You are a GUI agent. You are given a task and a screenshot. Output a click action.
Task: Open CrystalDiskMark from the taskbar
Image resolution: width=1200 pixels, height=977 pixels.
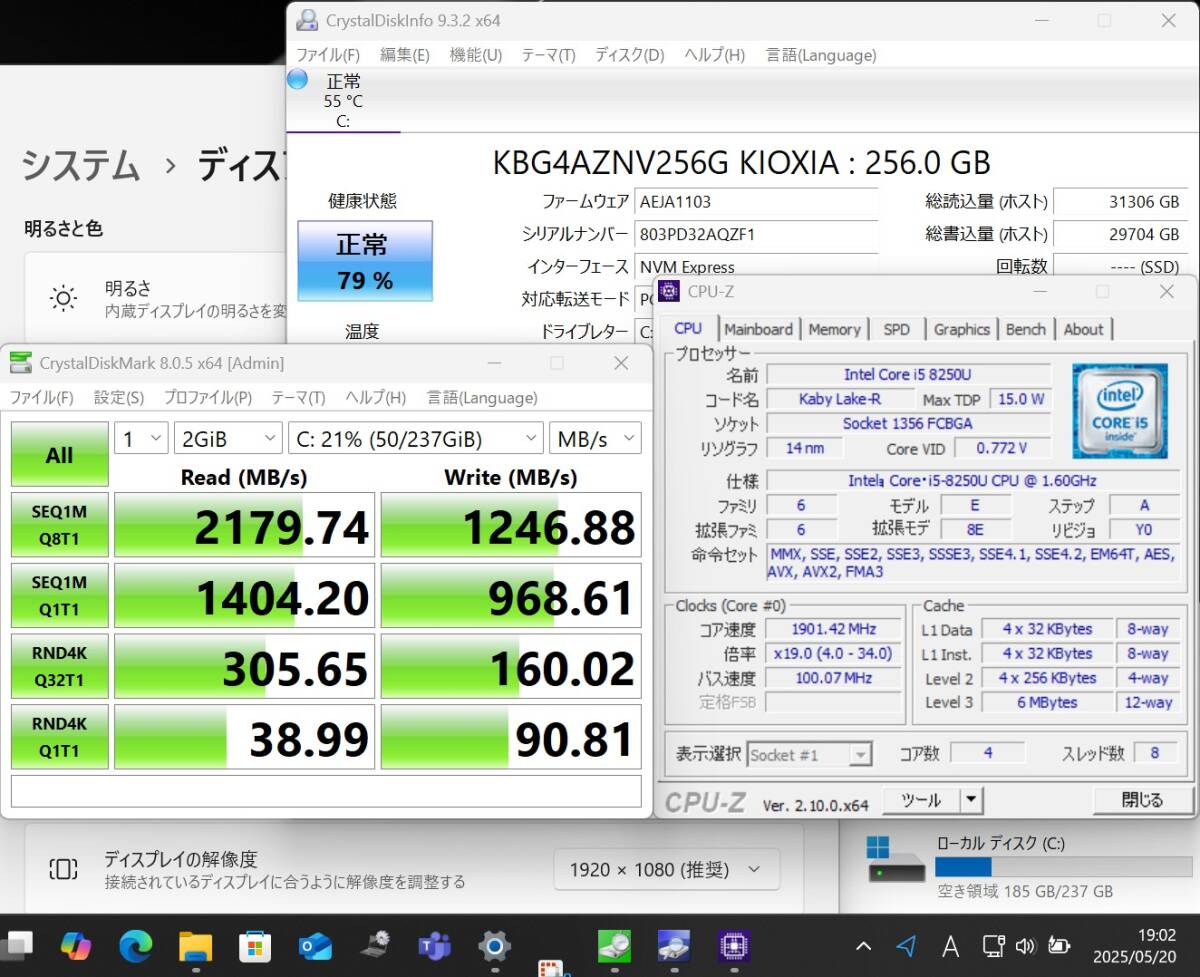click(x=614, y=945)
